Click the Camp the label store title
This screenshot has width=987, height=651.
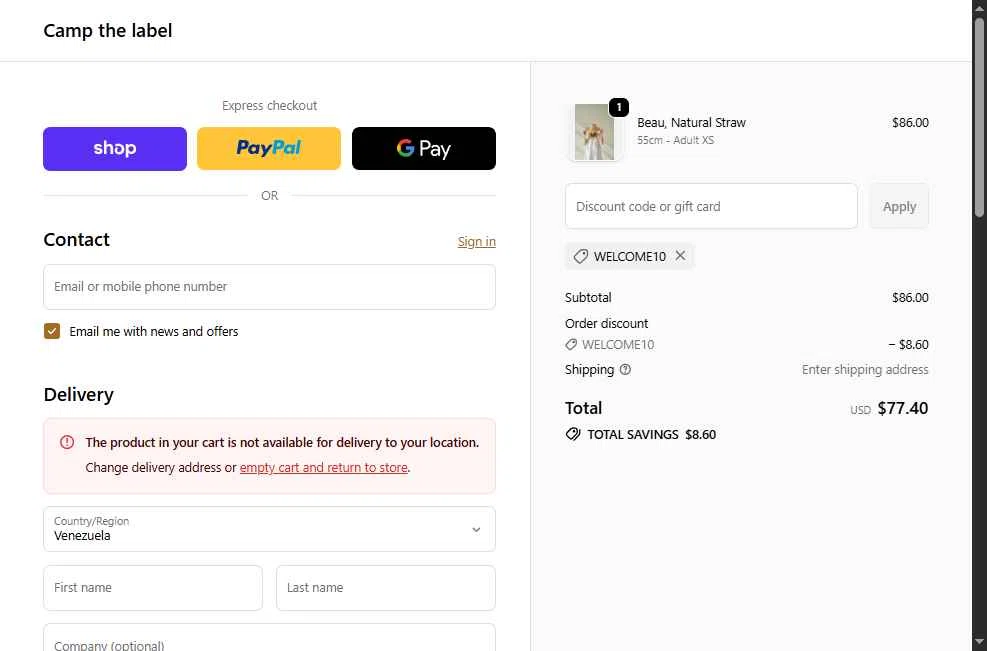pos(108,30)
